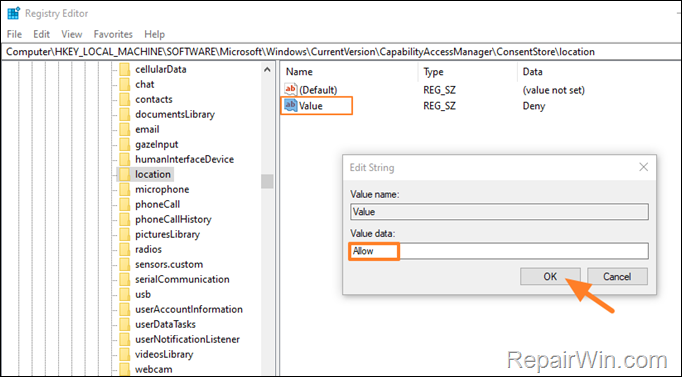
Task: Confirm the Edit String dialog with OK
Action: pyautogui.click(x=550, y=277)
